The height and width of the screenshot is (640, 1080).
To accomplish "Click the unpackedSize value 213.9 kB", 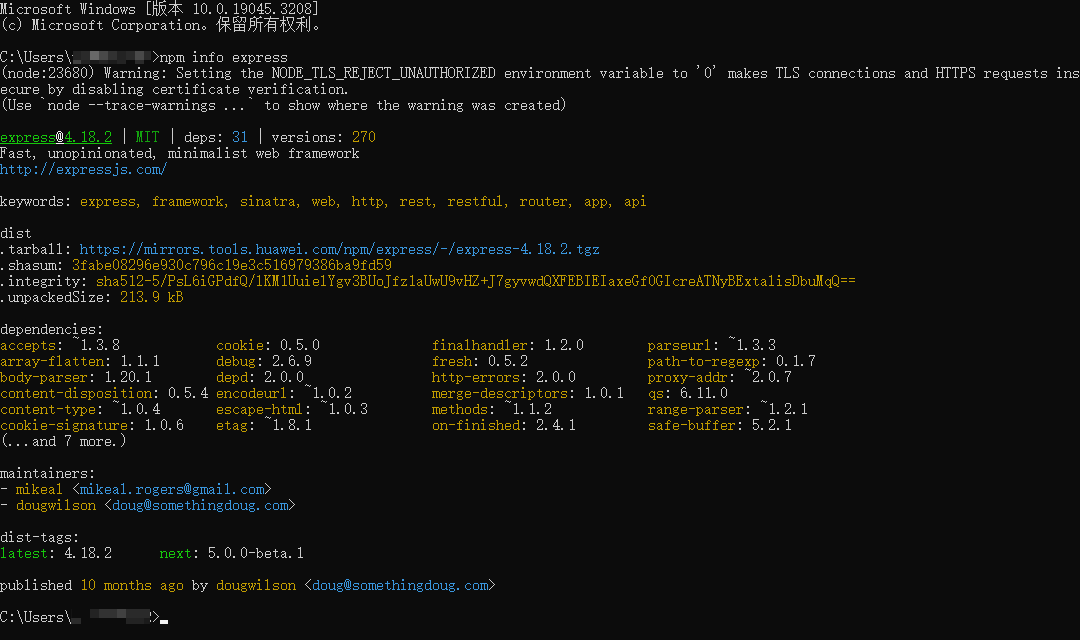I will (x=152, y=298).
